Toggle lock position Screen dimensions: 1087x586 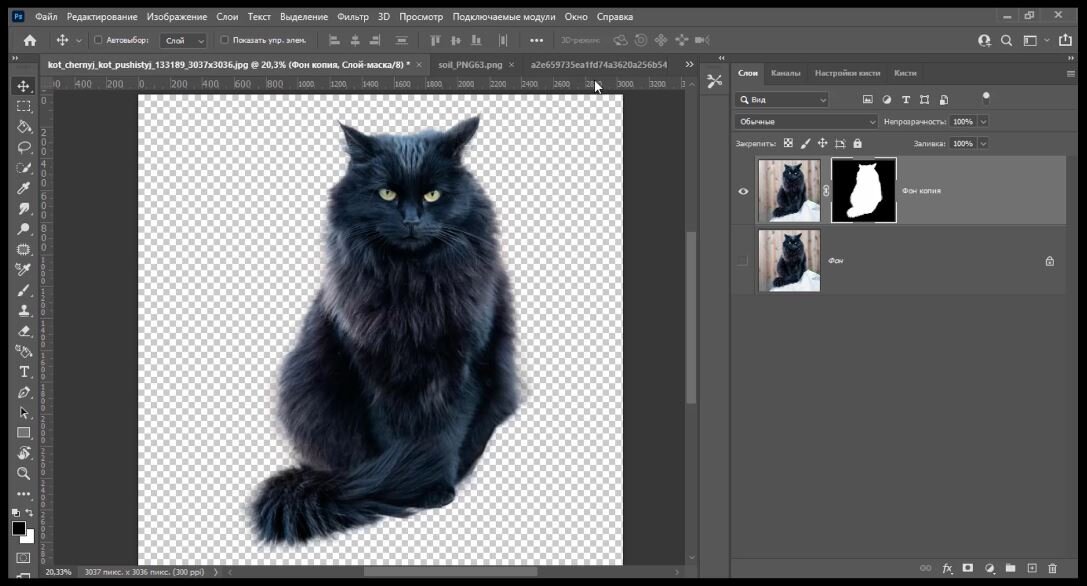click(822, 144)
